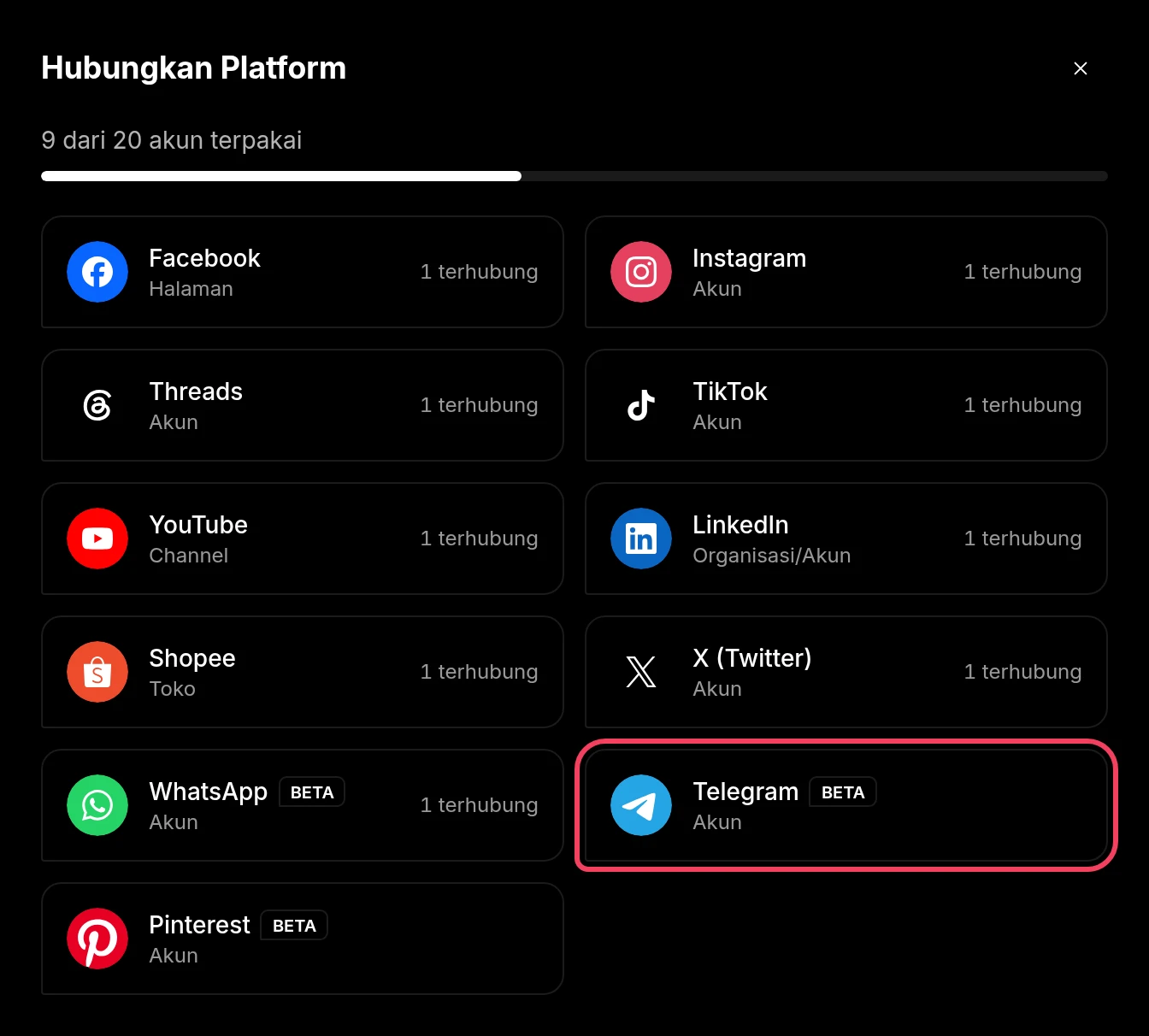This screenshot has width=1149, height=1036.
Task: Click the '1 terhubung' status on the Shopee card
Action: tap(479, 672)
